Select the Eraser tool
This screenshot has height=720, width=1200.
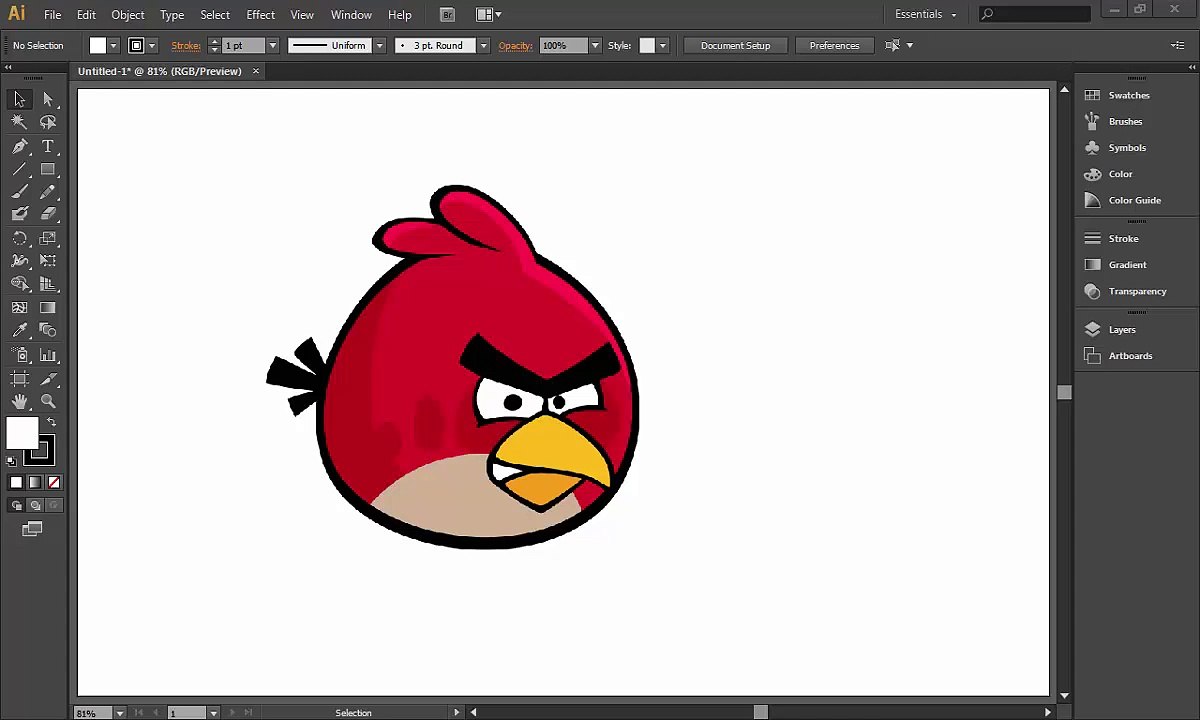coord(48,214)
